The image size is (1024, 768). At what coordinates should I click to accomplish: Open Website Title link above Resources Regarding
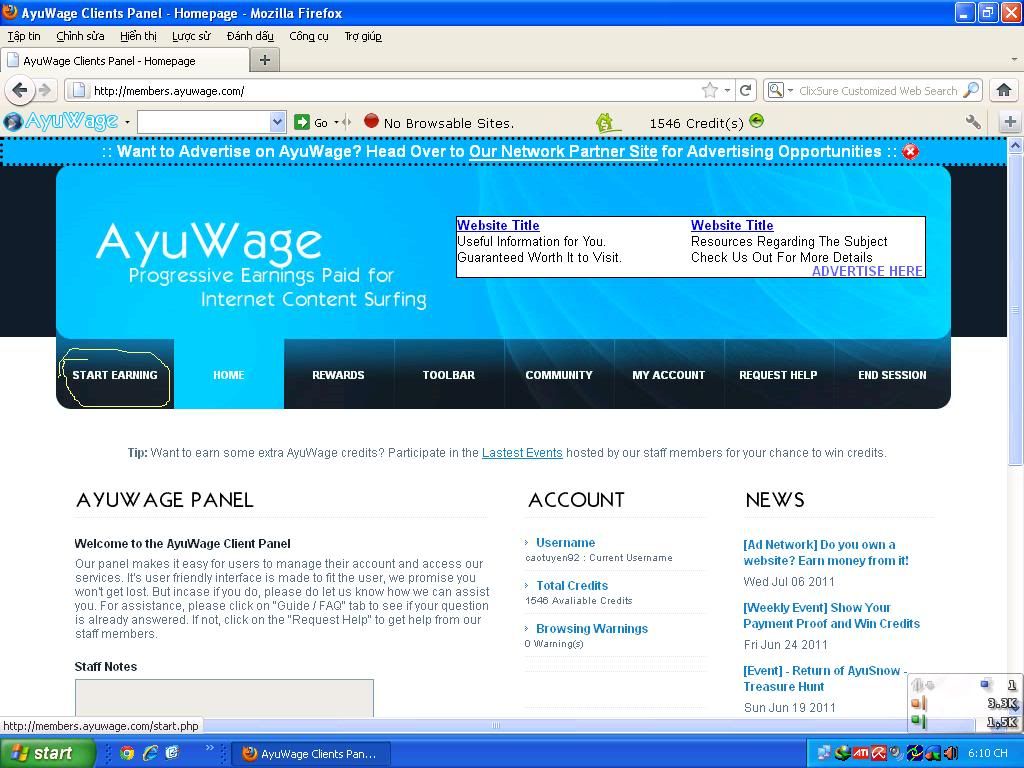click(x=732, y=225)
